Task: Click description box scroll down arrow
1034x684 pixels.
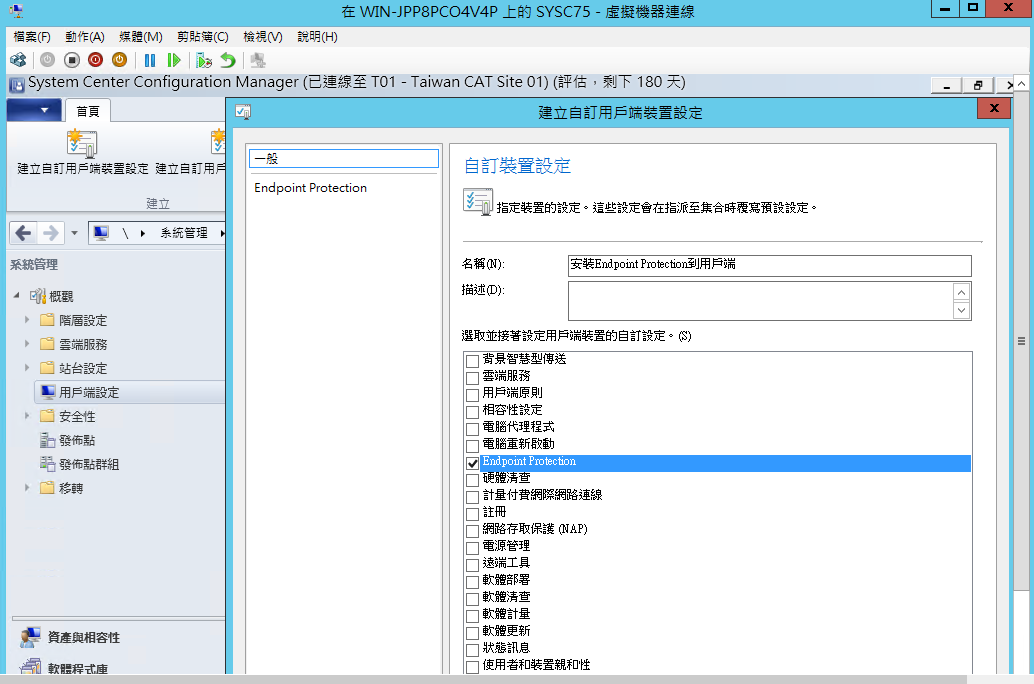Action: click(x=961, y=310)
